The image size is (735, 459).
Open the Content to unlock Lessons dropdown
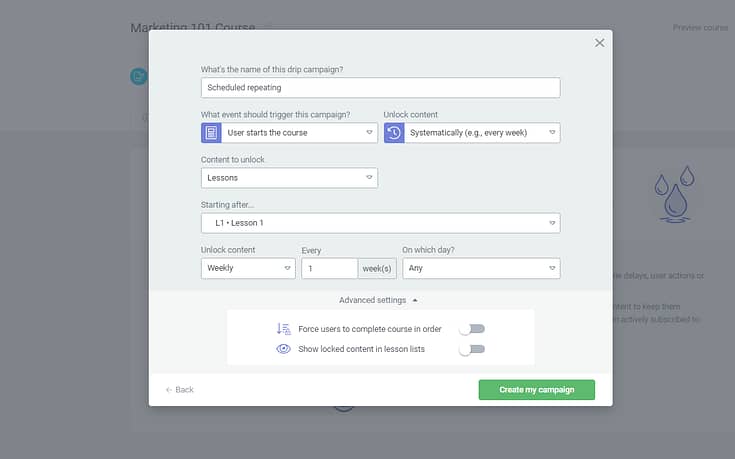click(289, 178)
